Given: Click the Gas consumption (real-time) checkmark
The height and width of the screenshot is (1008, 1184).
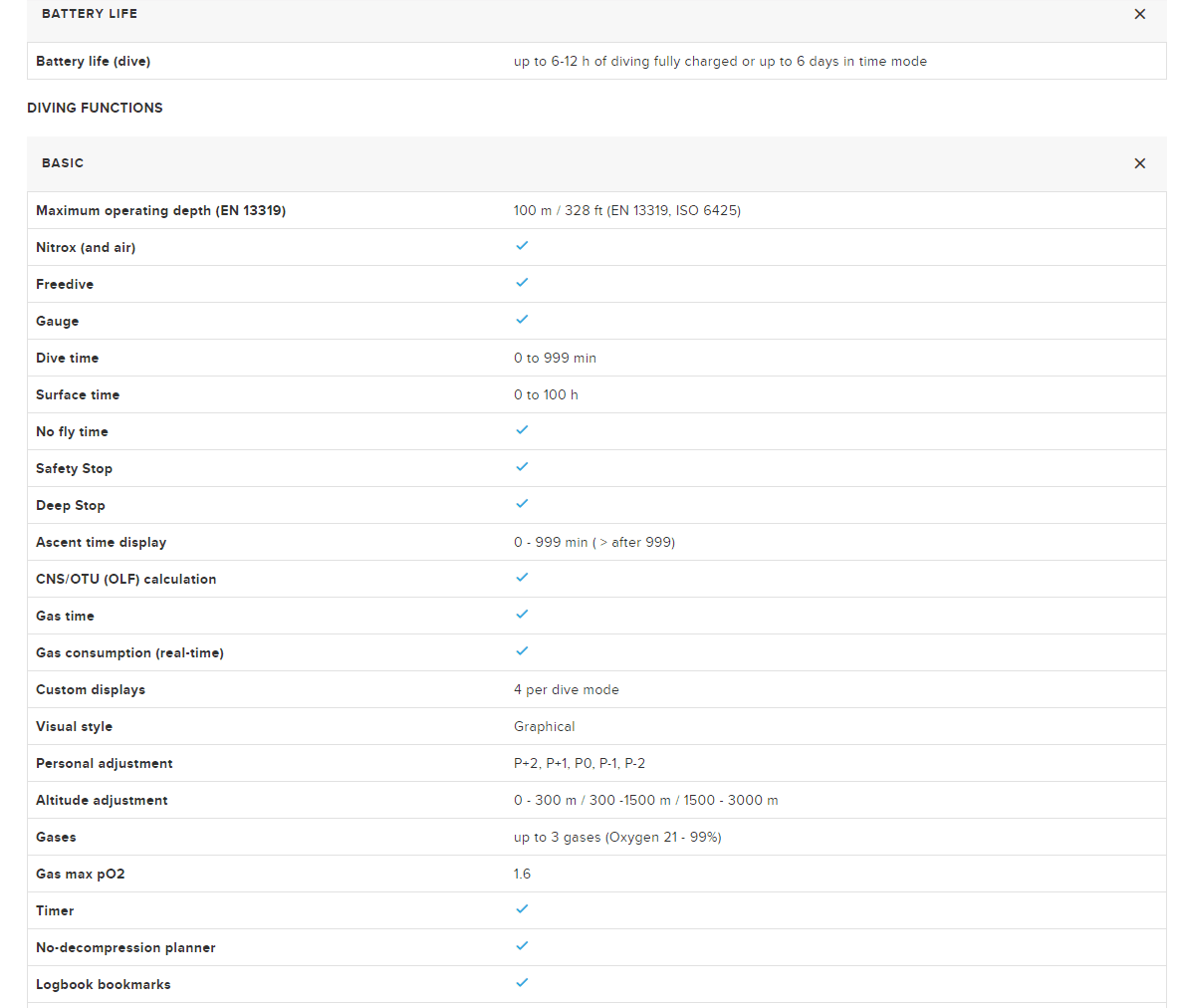Looking at the screenshot, I should [522, 651].
